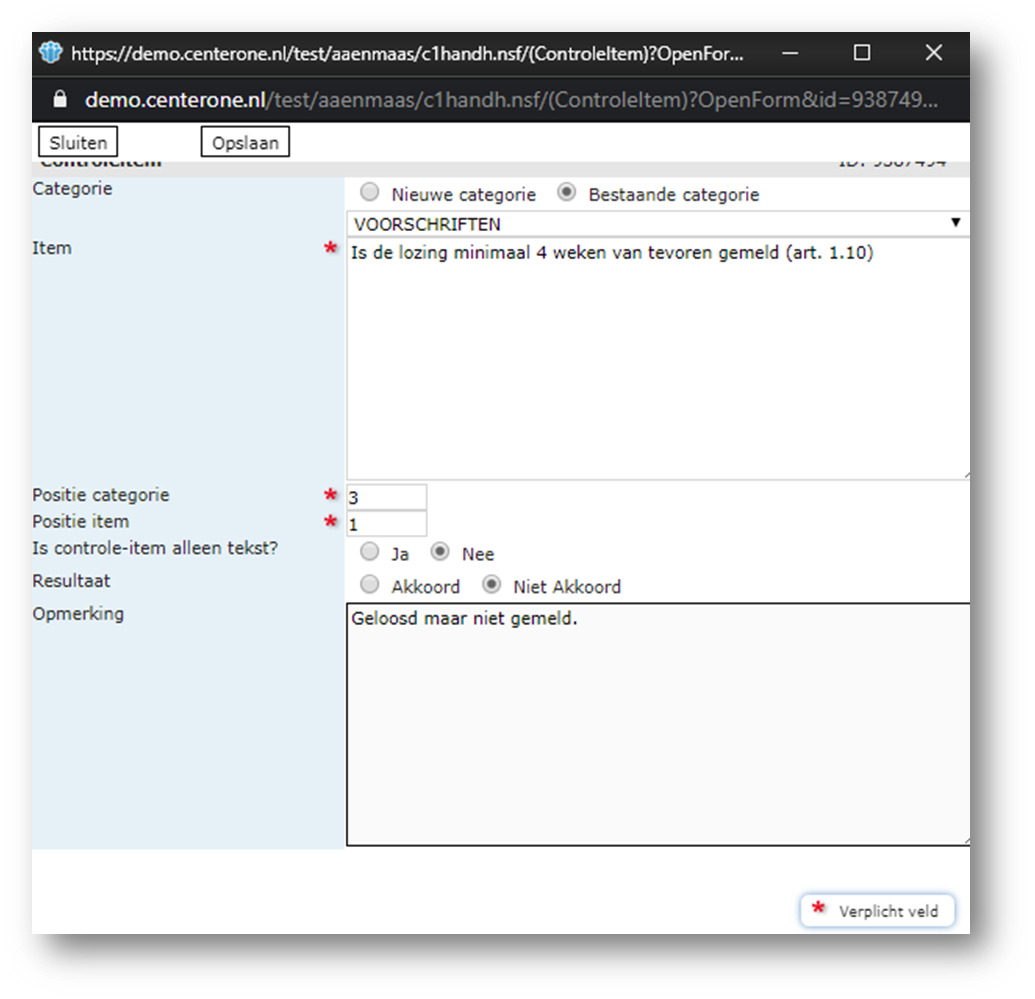Save the form with Opslaan
Image resolution: width=1035 pixels, height=999 pixels.
pos(246,143)
